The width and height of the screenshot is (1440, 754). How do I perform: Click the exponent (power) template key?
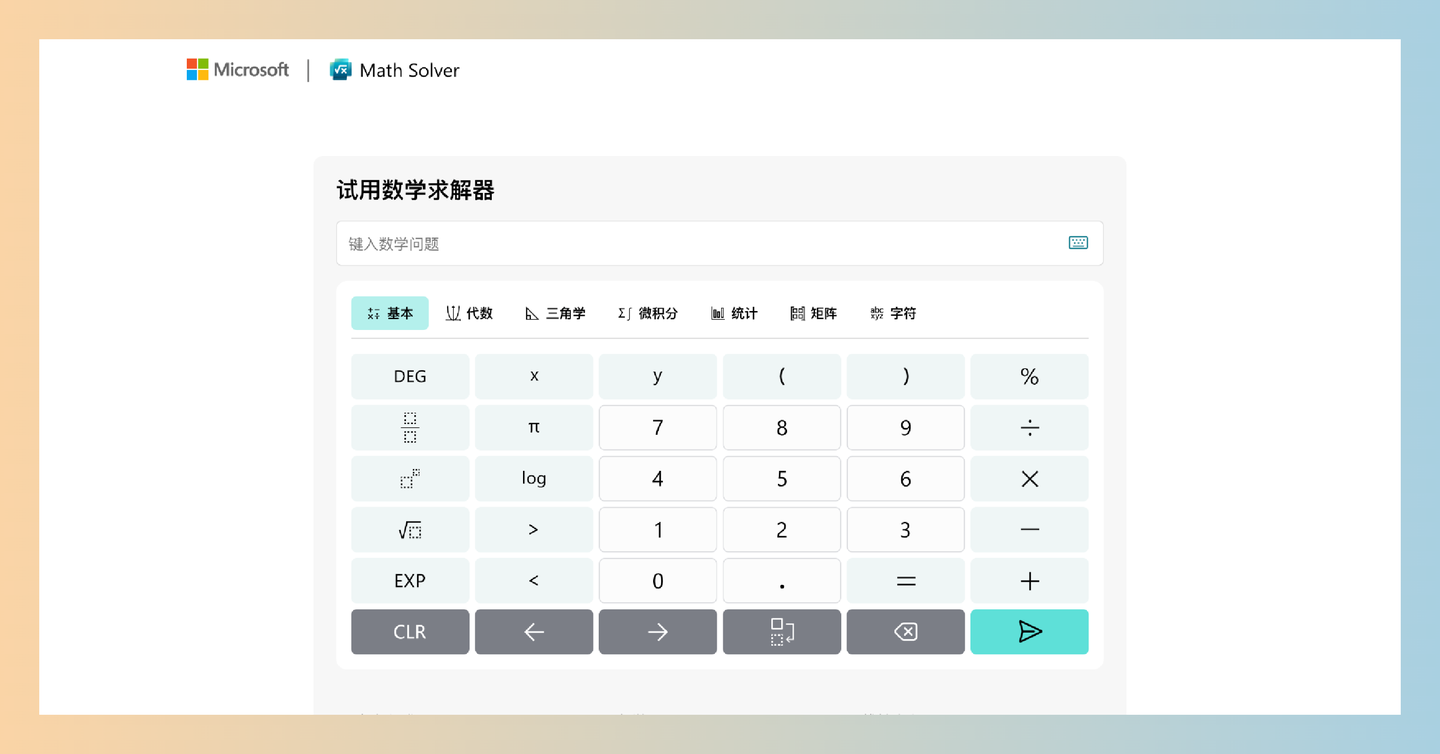tap(410, 478)
